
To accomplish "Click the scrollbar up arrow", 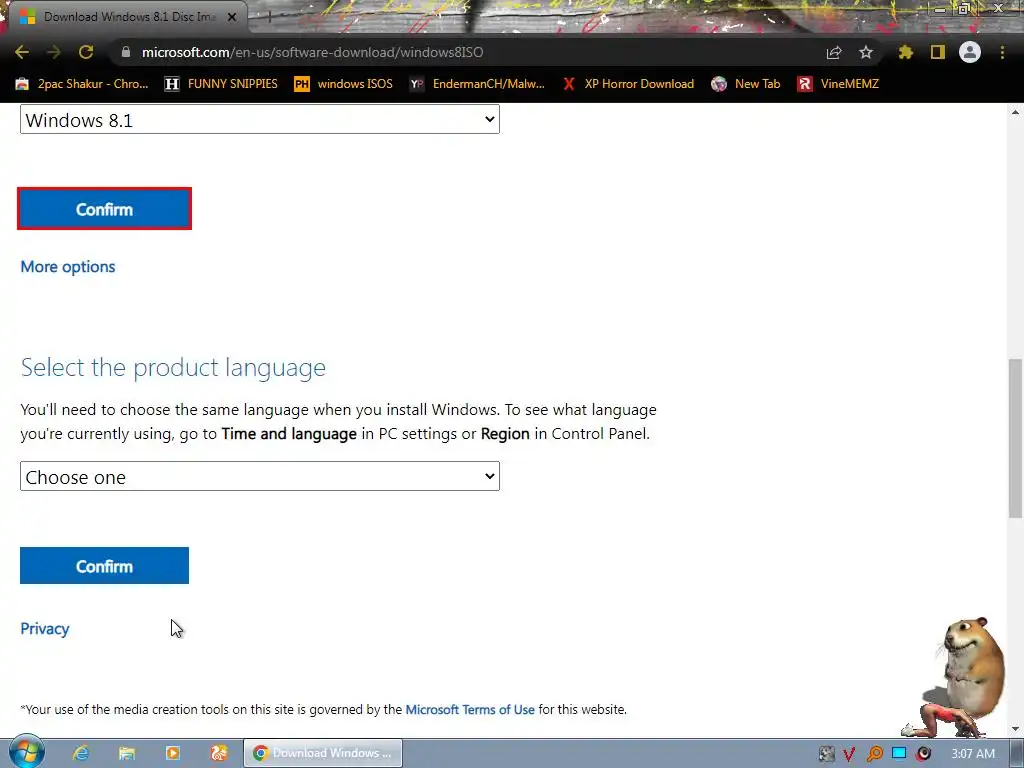I will point(1016,112).
